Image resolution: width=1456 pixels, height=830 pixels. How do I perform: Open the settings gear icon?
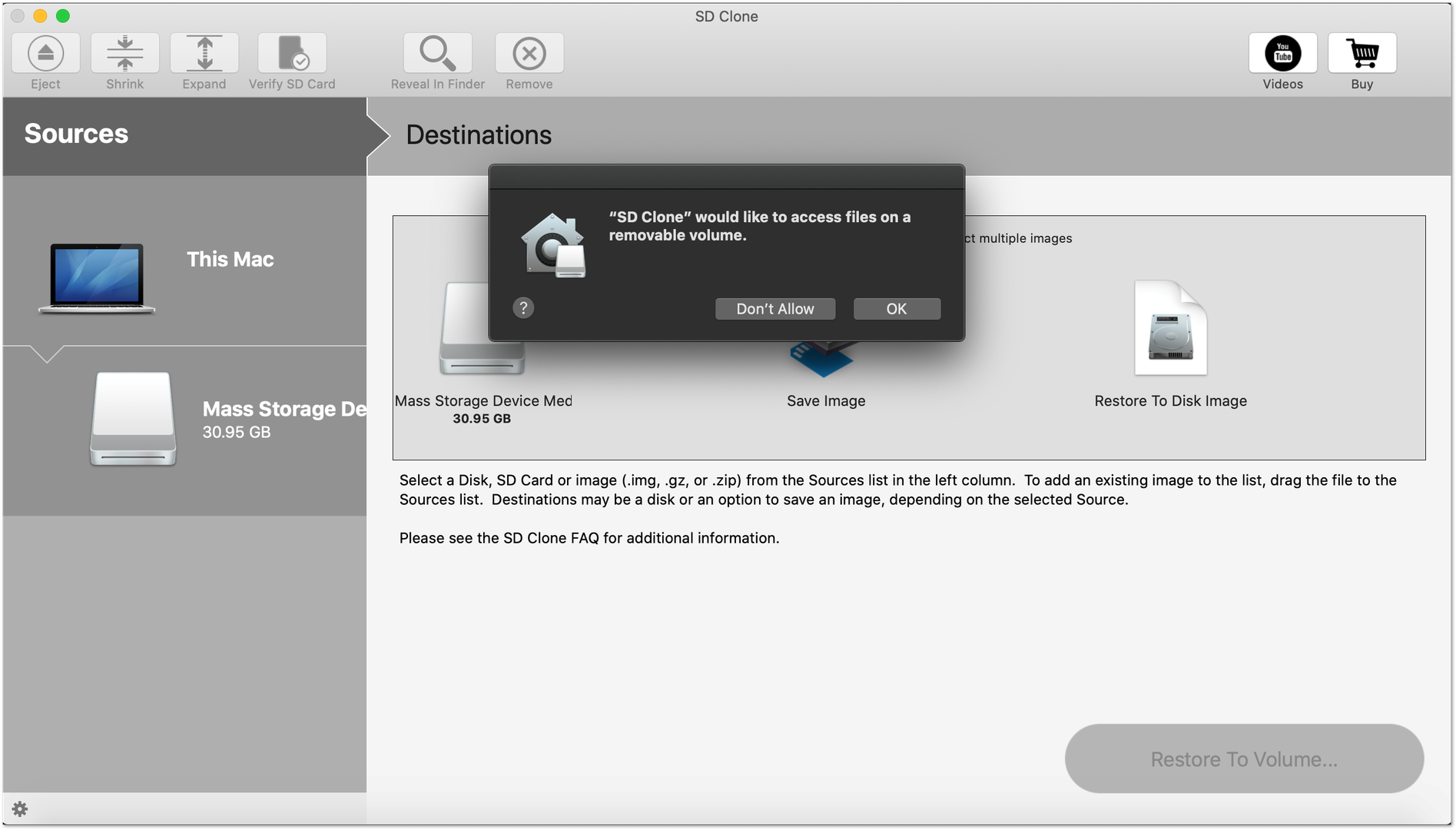pyautogui.click(x=20, y=808)
